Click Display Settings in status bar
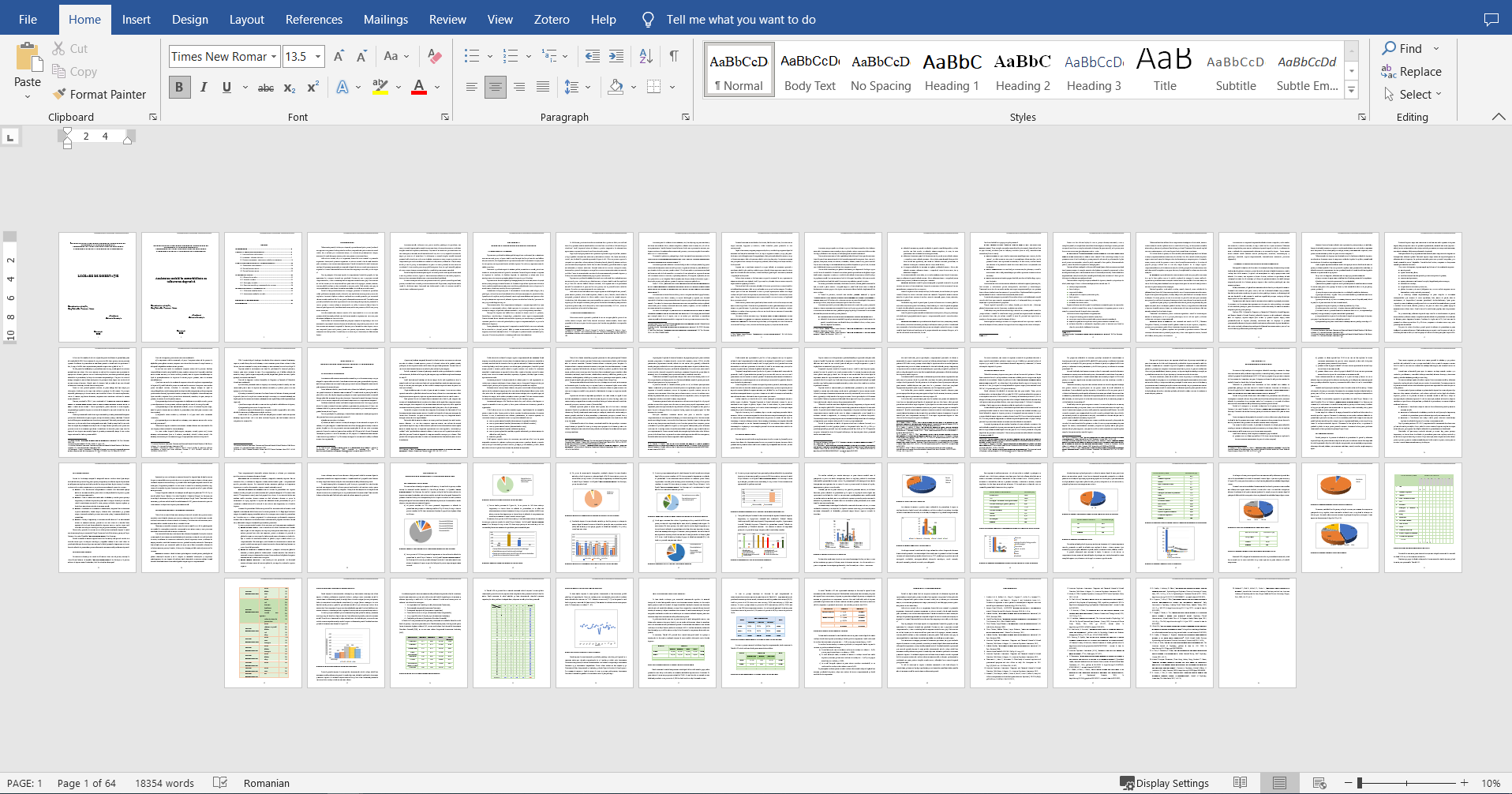Image resolution: width=1512 pixels, height=794 pixels. (1165, 783)
